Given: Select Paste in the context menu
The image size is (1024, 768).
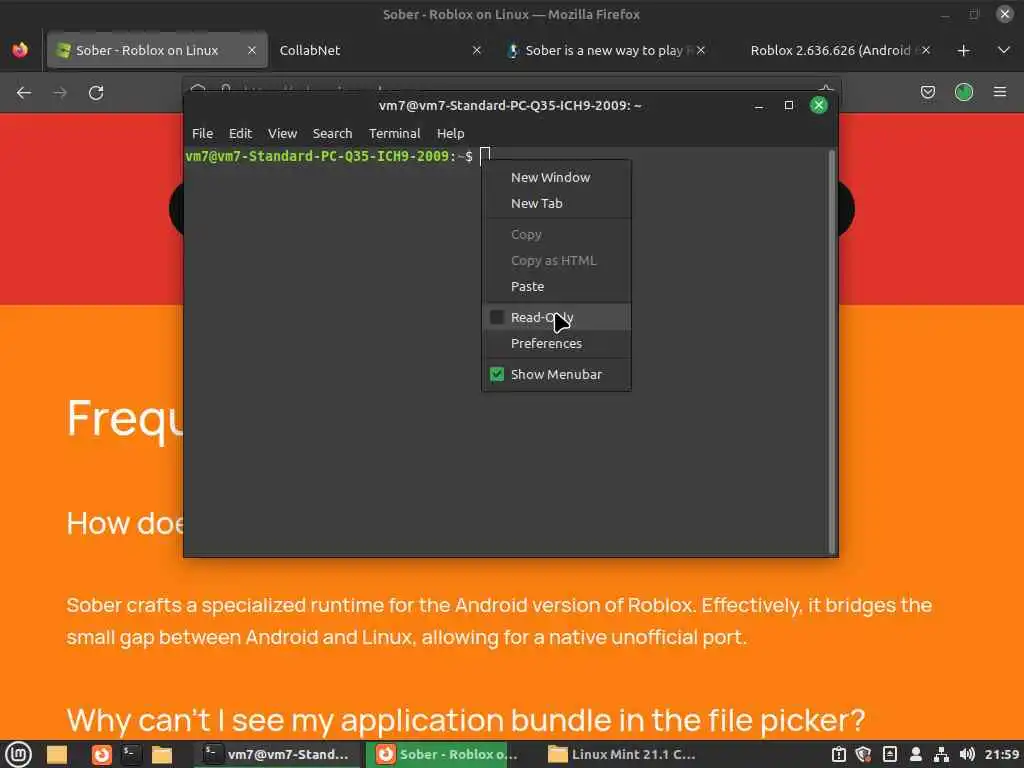Looking at the screenshot, I should coord(556,286).
